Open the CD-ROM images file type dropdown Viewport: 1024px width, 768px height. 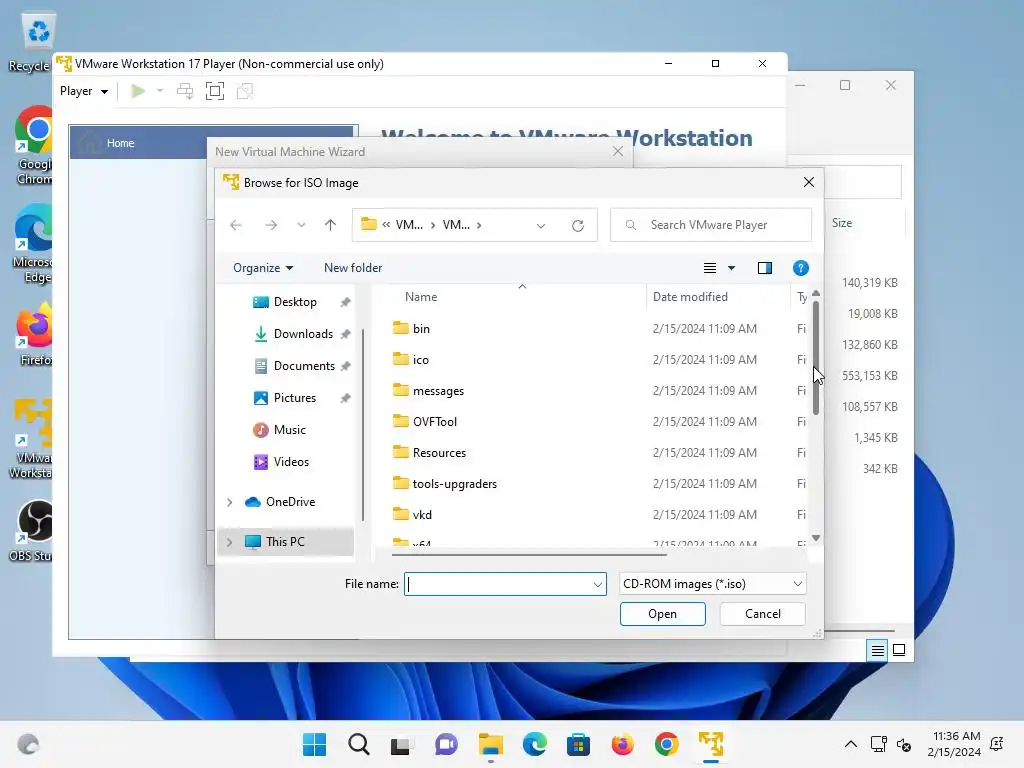712,584
